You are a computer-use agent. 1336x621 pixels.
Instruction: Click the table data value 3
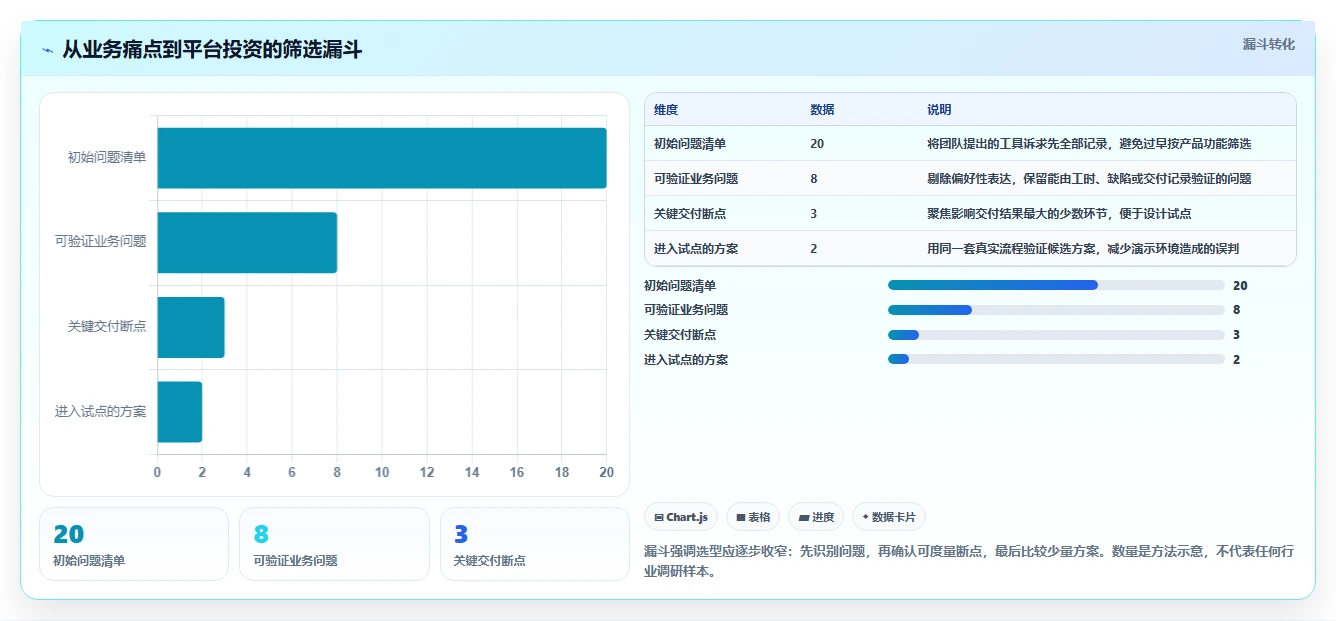(x=814, y=214)
